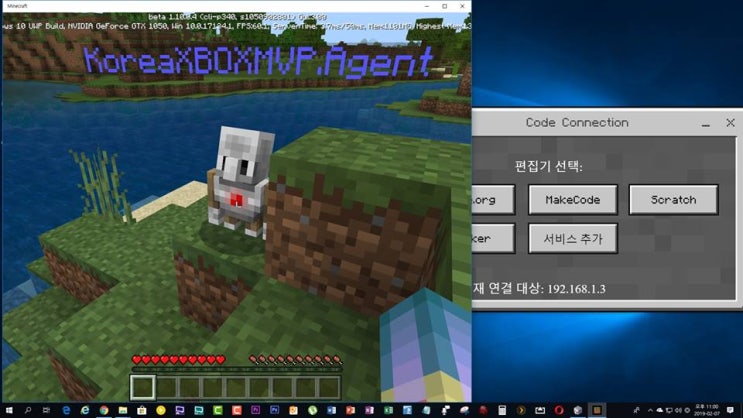The width and height of the screenshot is (743, 418).
Task: Open Calculator from taskbar
Action: (x=502, y=410)
